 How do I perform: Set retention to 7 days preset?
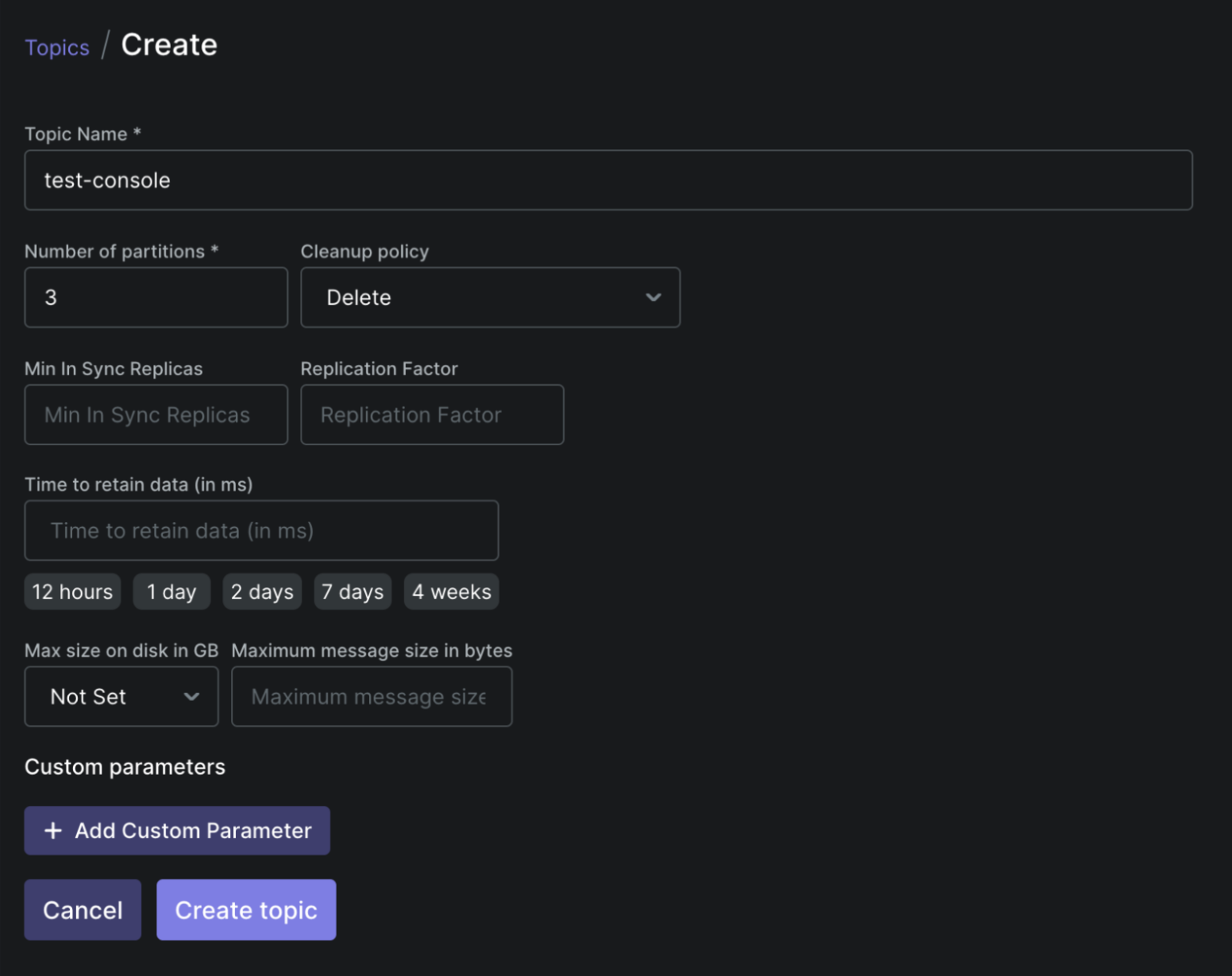tap(353, 592)
